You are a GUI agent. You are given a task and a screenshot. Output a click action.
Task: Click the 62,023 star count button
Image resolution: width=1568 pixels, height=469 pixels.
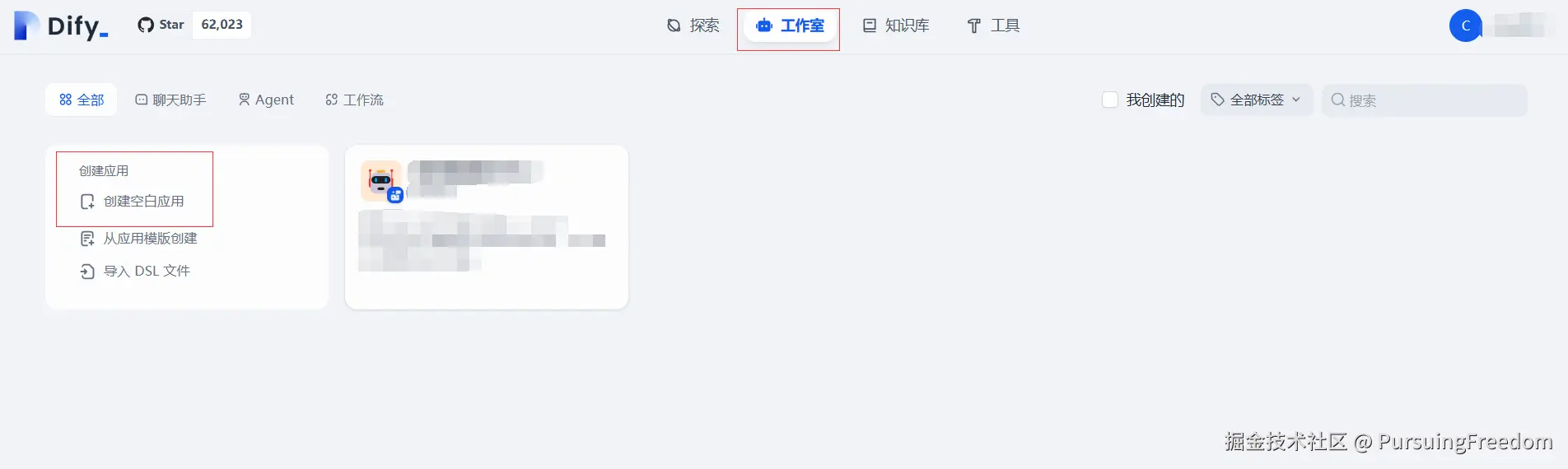pos(222,25)
